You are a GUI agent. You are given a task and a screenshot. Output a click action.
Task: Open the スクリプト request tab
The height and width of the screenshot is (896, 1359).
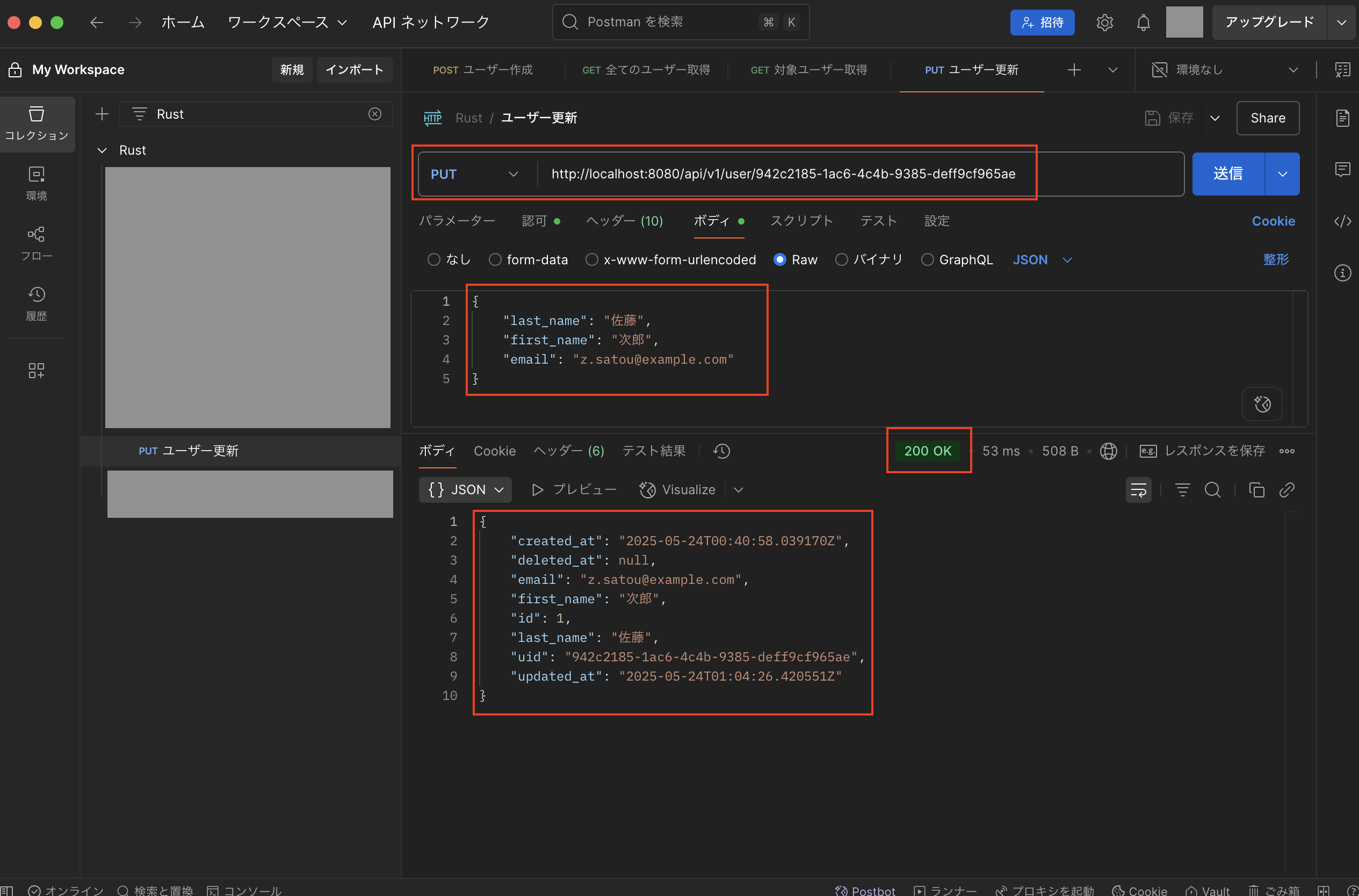click(801, 221)
